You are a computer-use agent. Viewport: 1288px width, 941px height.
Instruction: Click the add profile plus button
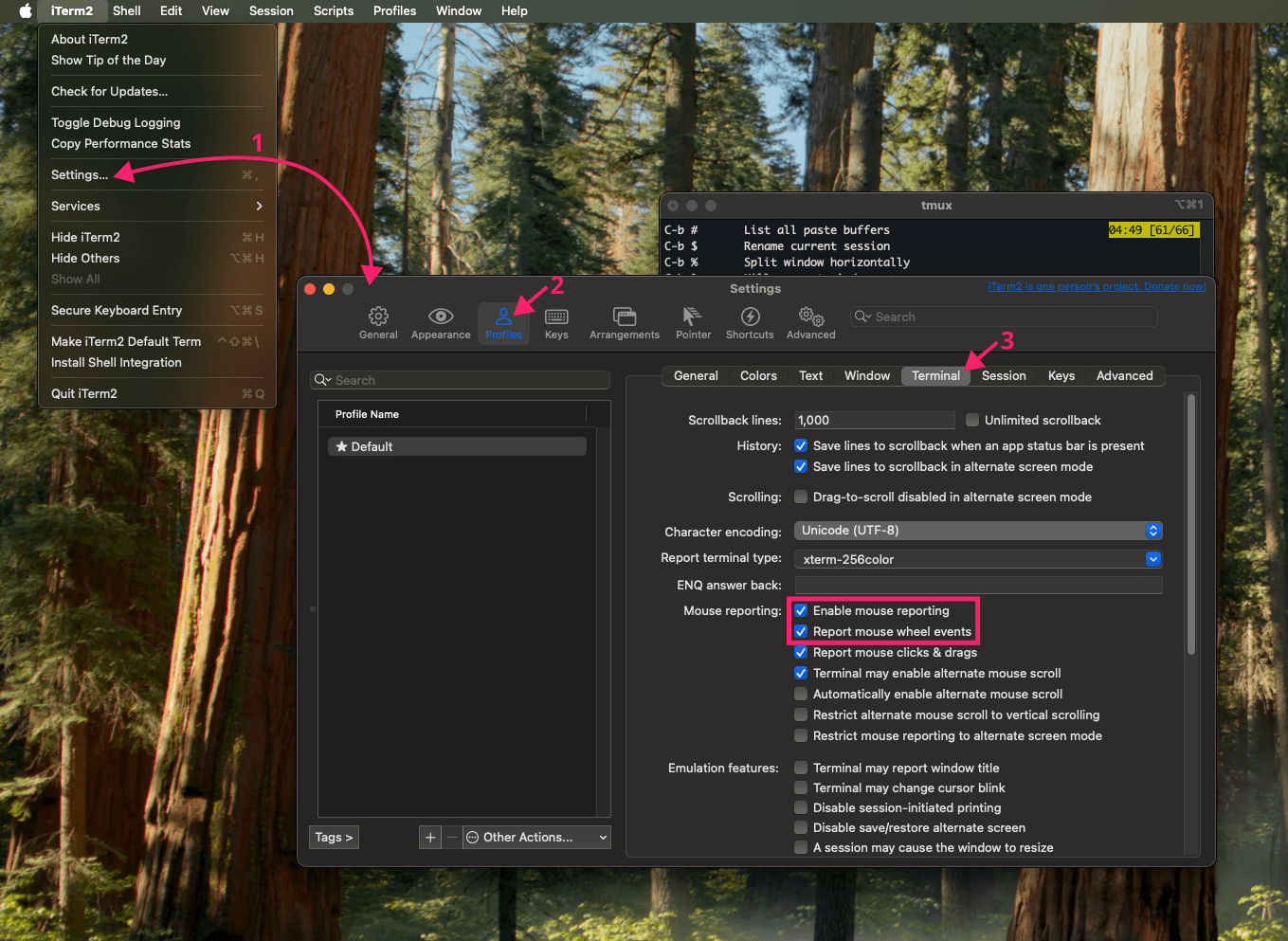click(430, 837)
